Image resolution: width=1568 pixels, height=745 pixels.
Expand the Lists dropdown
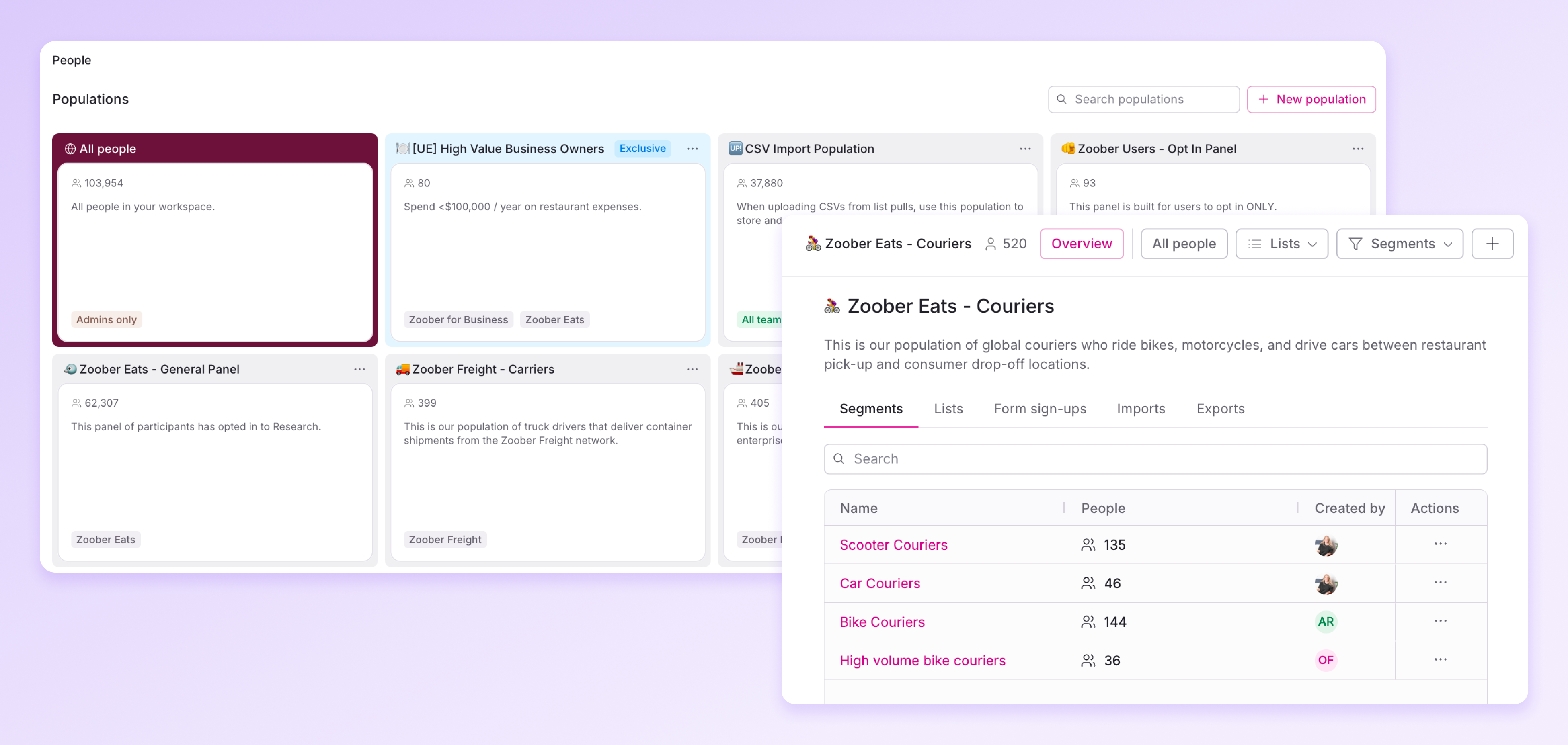(x=1281, y=244)
